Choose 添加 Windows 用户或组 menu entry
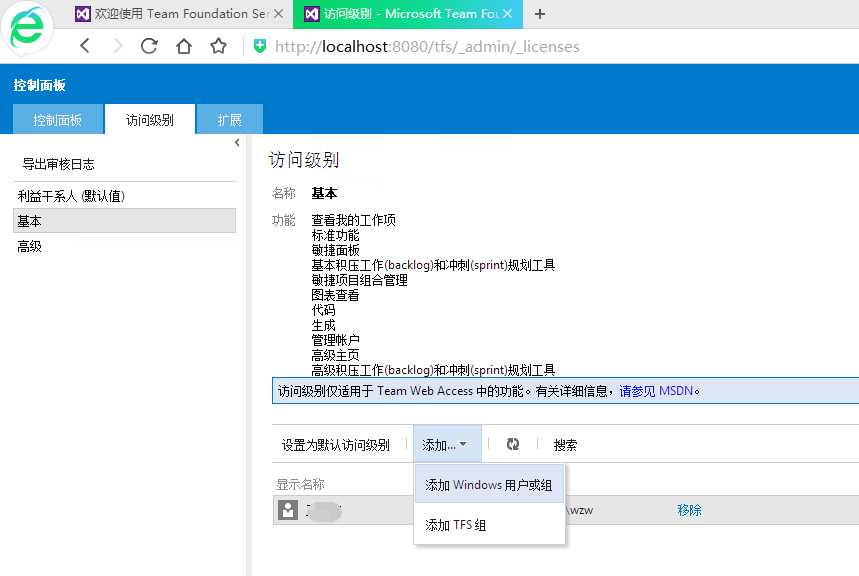 [x=489, y=484]
